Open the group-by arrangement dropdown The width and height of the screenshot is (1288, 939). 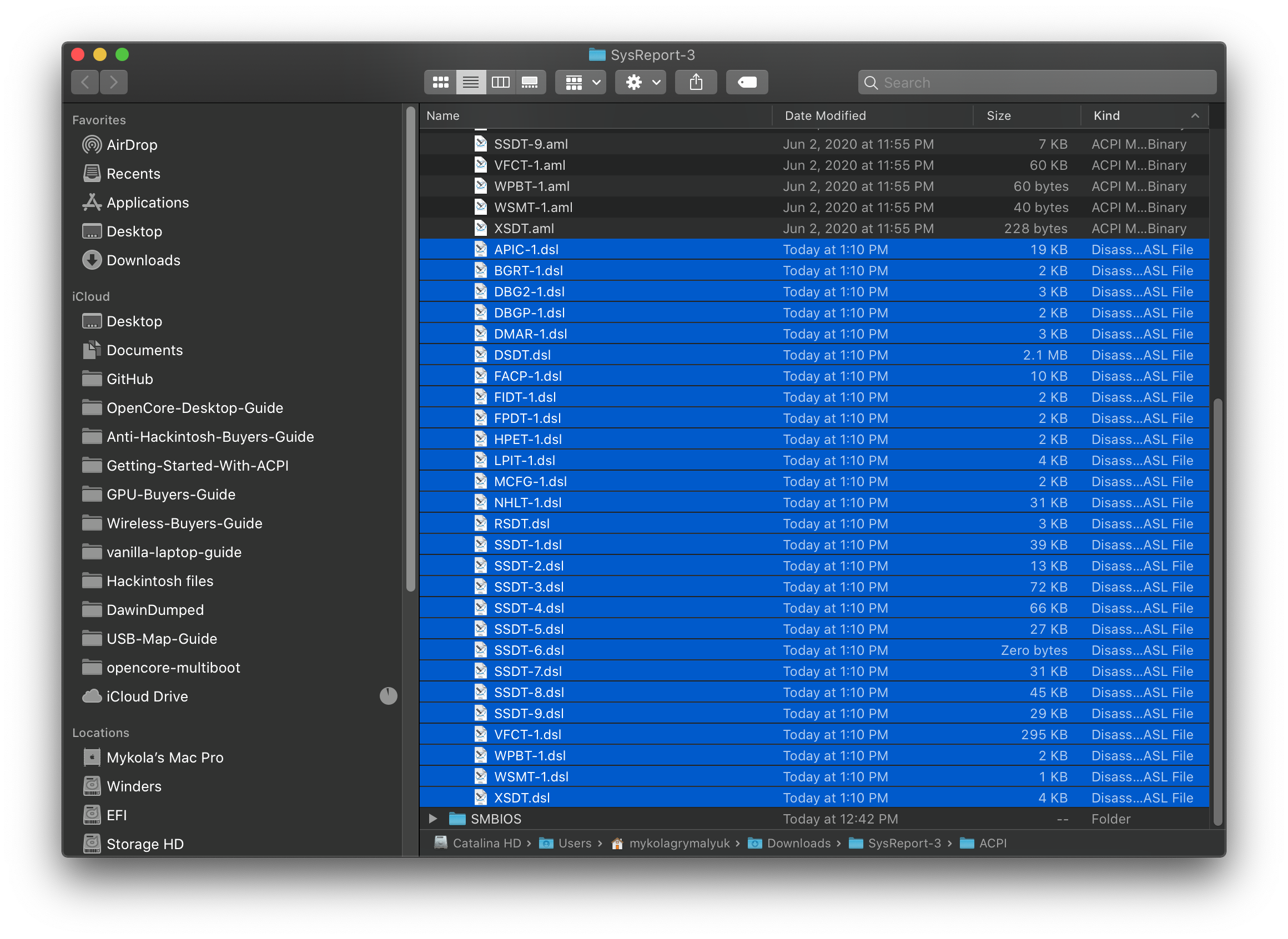click(x=581, y=83)
